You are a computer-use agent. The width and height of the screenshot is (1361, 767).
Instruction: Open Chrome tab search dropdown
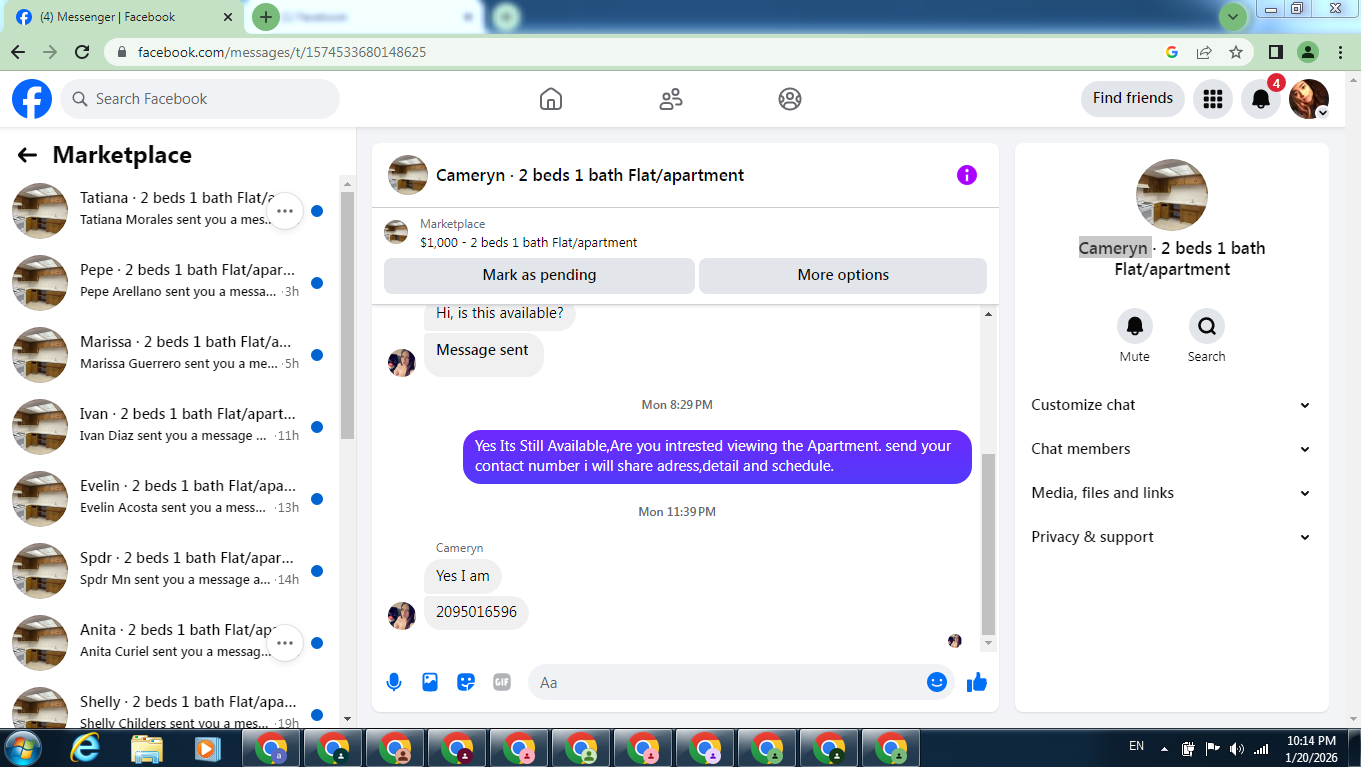pyautogui.click(x=1233, y=17)
